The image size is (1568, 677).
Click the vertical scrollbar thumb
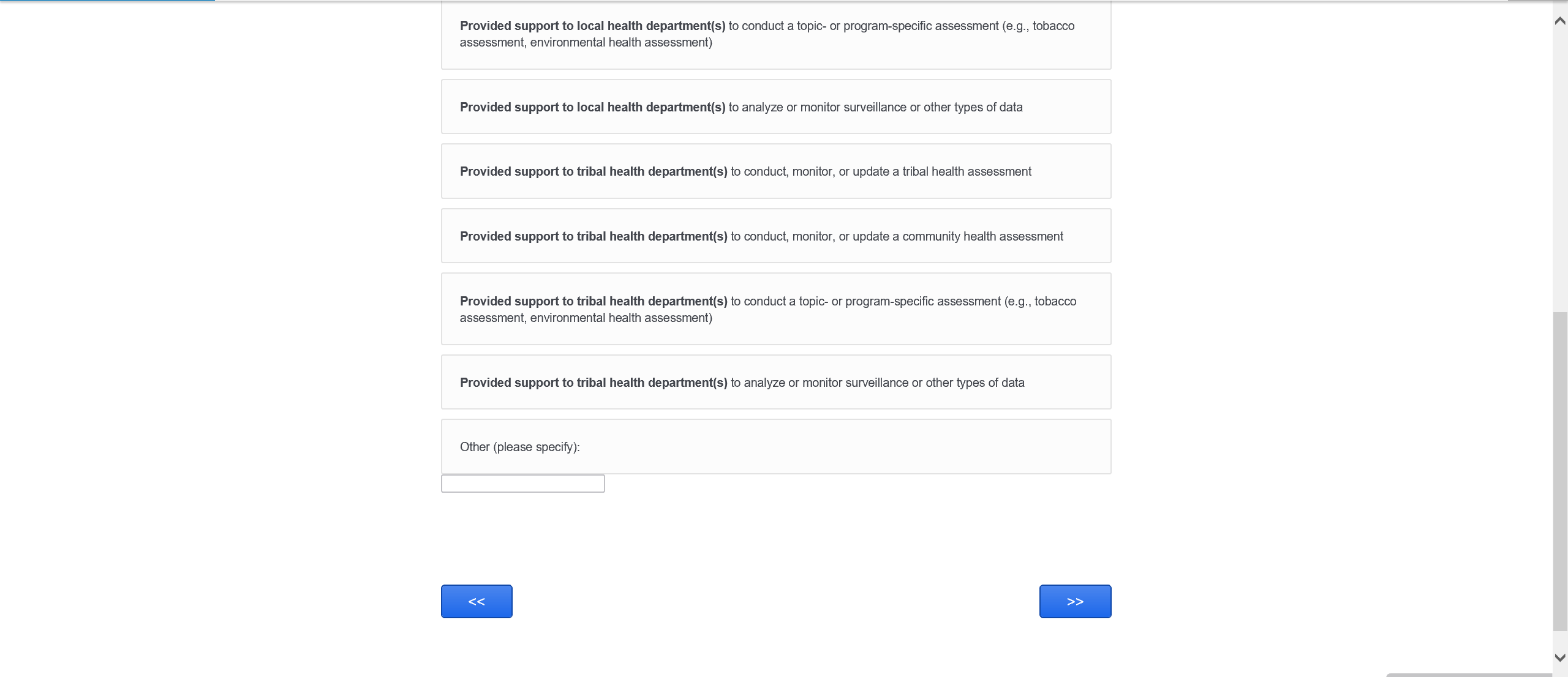[x=1560, y=471]
